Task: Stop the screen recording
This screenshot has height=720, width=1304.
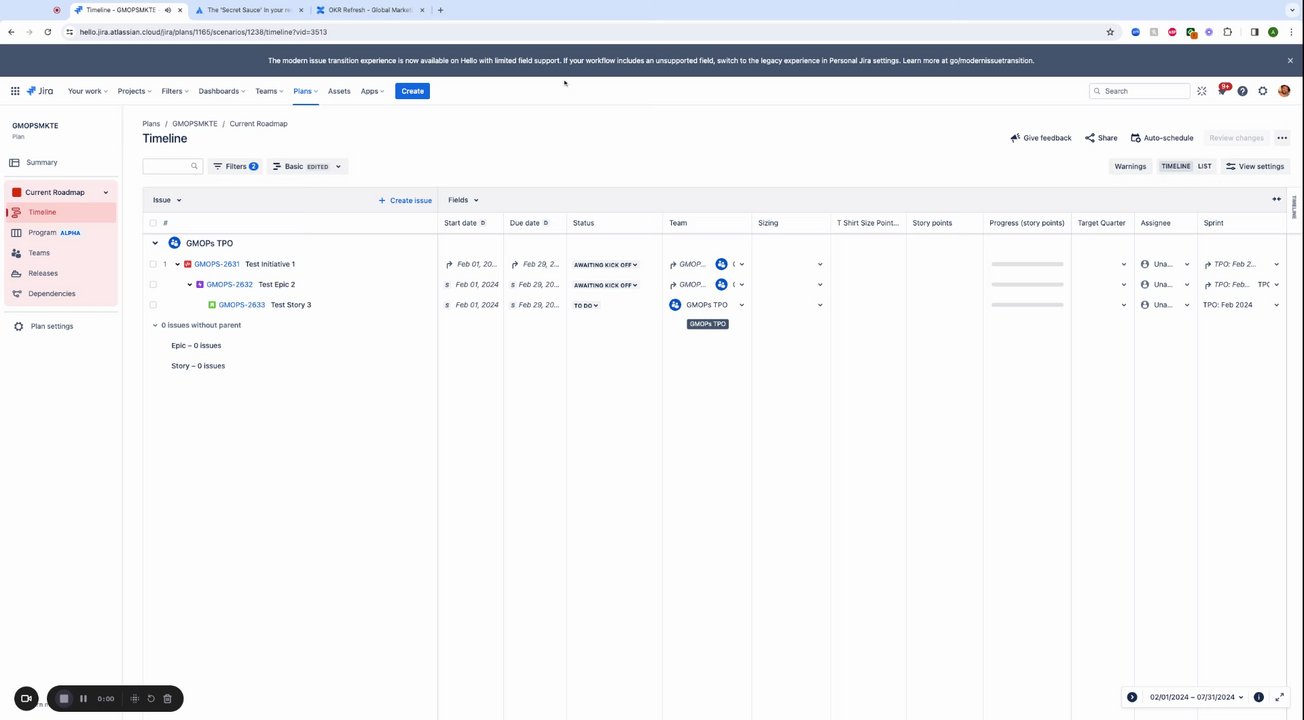Action: [x=64, y=698]
